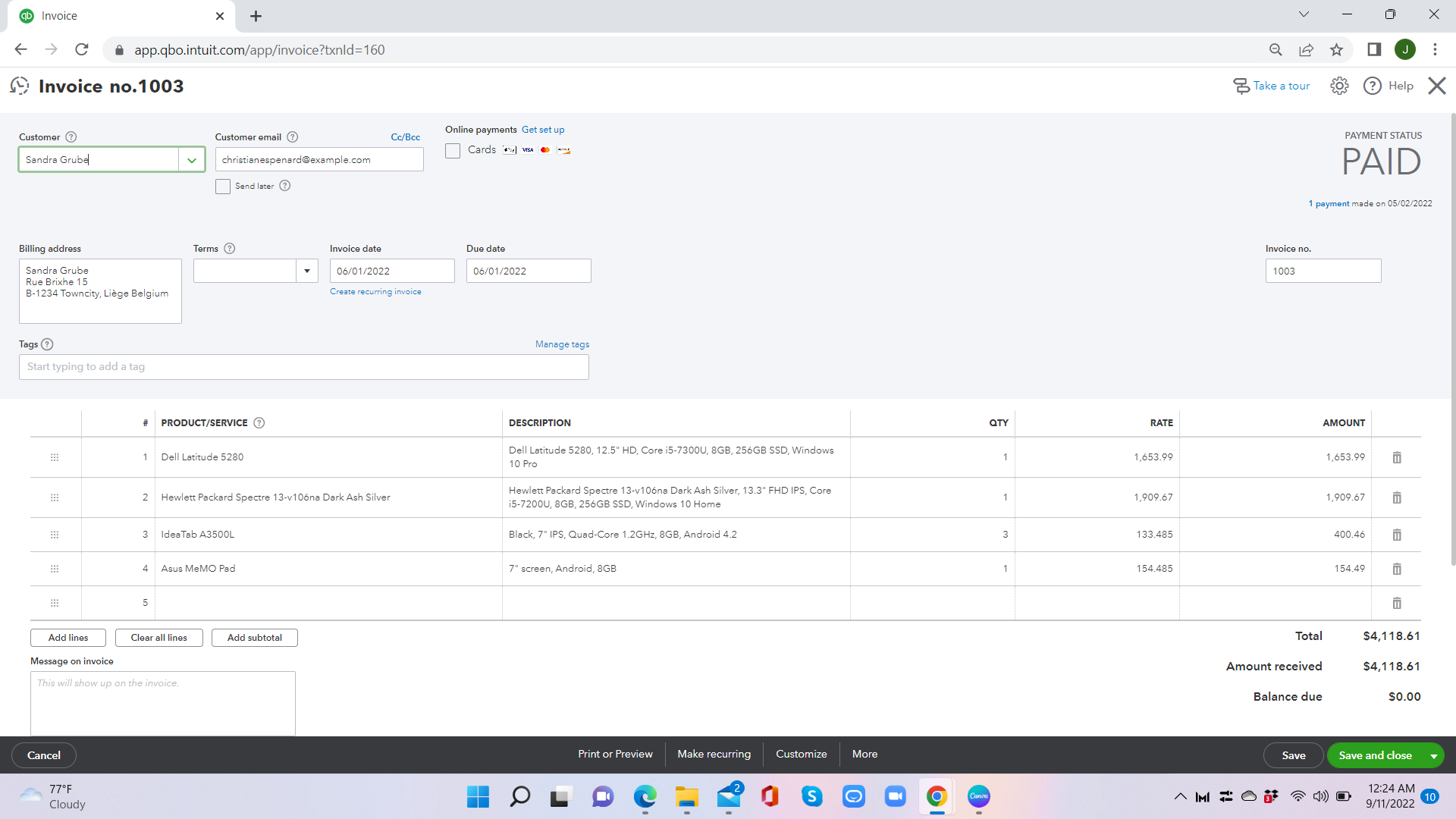Expand the Customer dropdown arrow
This screenshot has width=1456, height=819.
pos(192,160)
